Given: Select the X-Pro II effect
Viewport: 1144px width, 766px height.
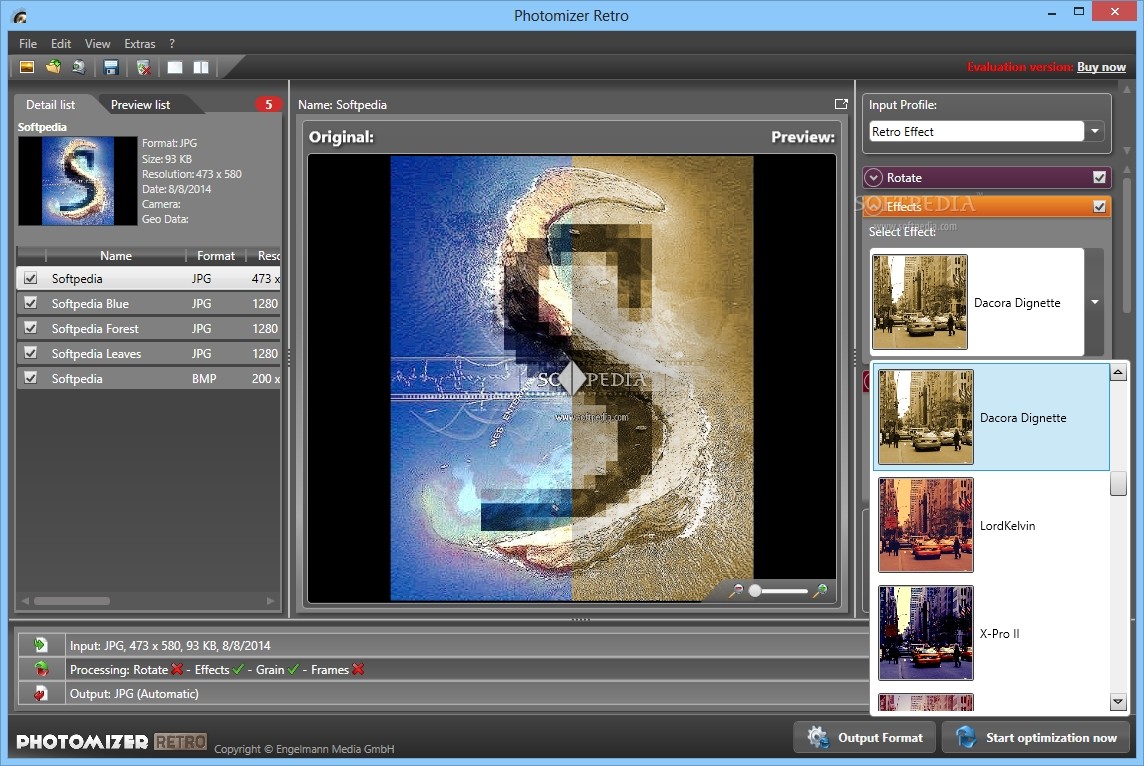Looking at the screenshot, I should click(991, 633).
